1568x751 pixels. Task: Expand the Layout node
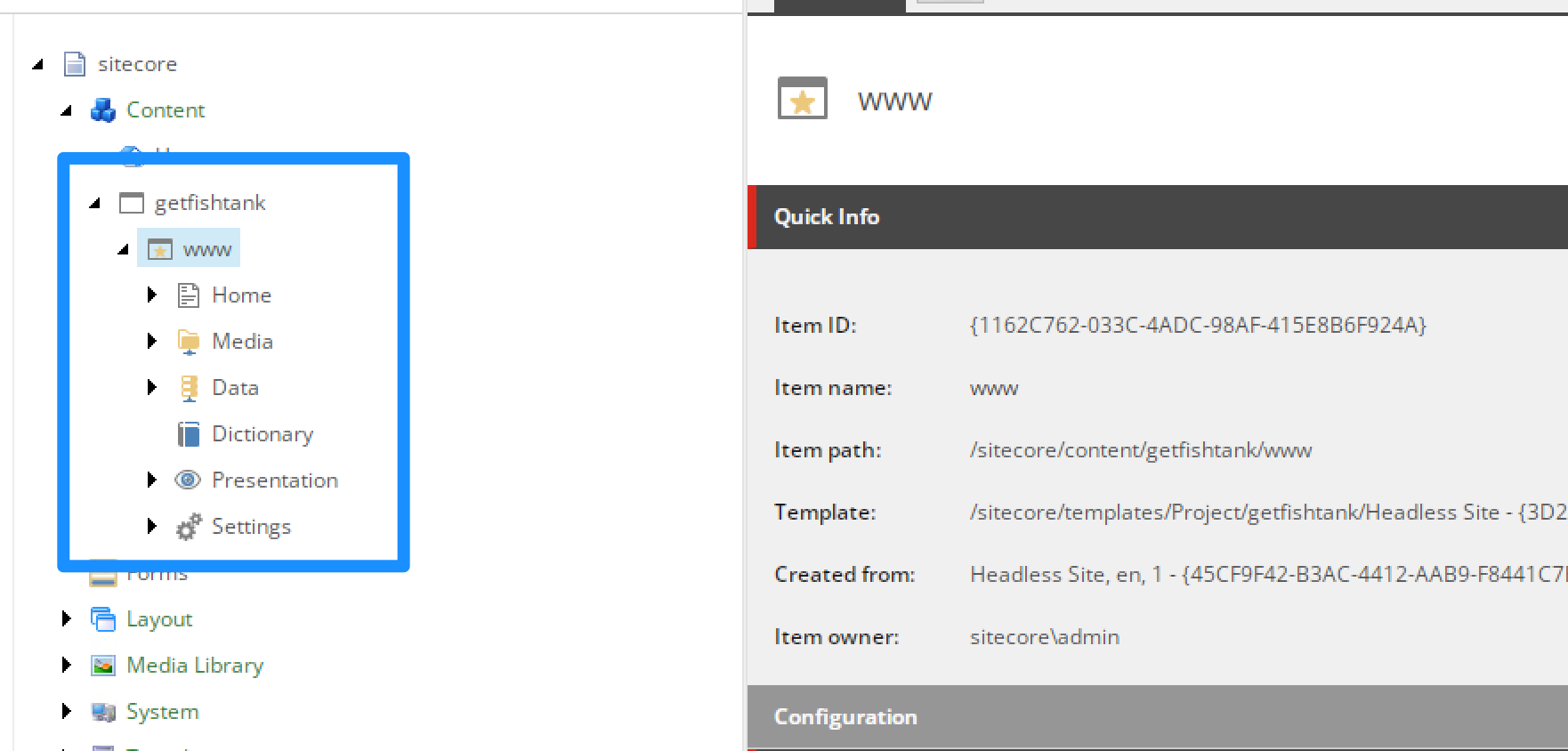(67, 618)
